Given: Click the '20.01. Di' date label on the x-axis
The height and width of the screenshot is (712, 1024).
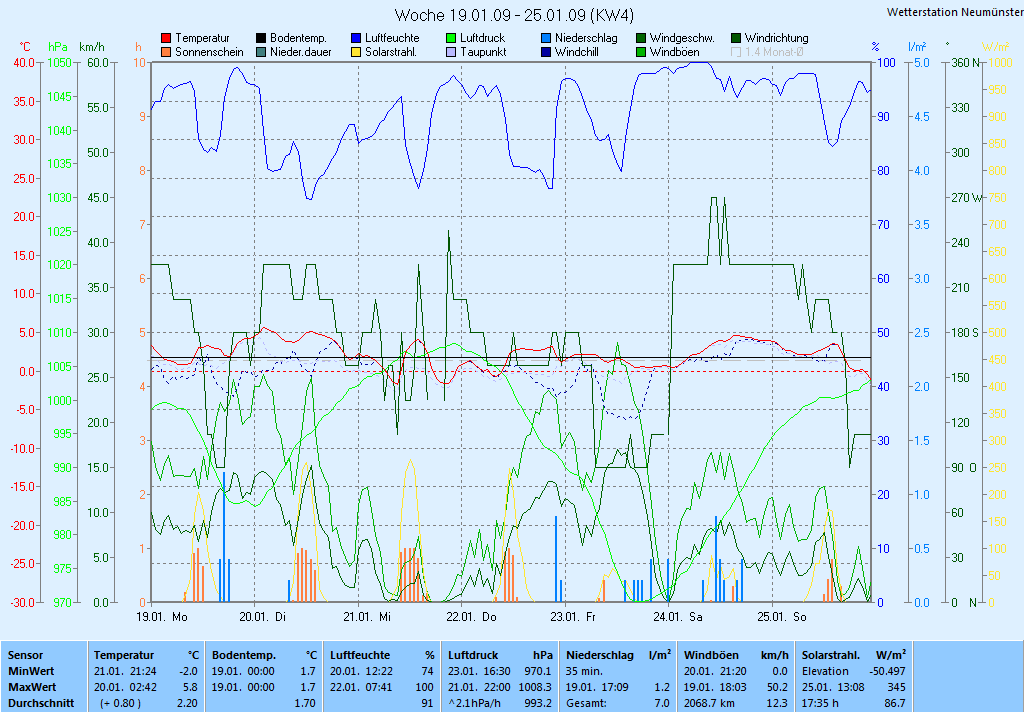Looking at the screenshot, I should point(262,617).
